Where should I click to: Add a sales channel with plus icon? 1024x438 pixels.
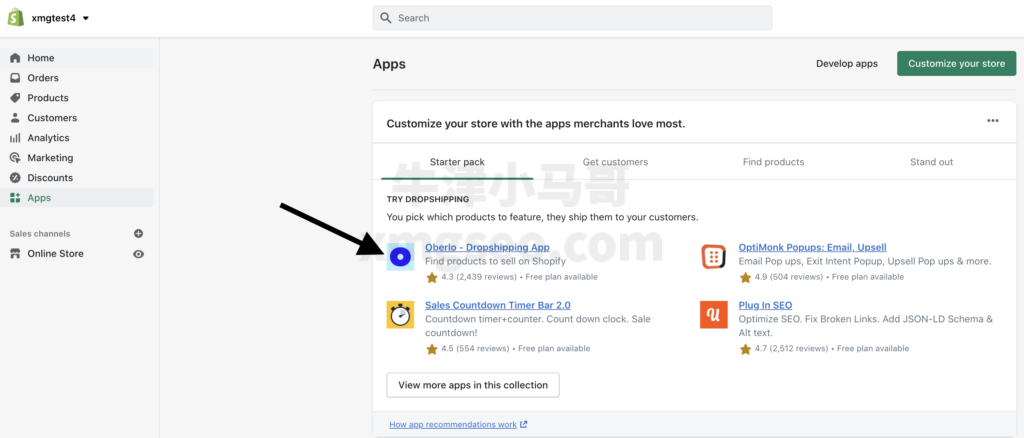click(138, 234)
